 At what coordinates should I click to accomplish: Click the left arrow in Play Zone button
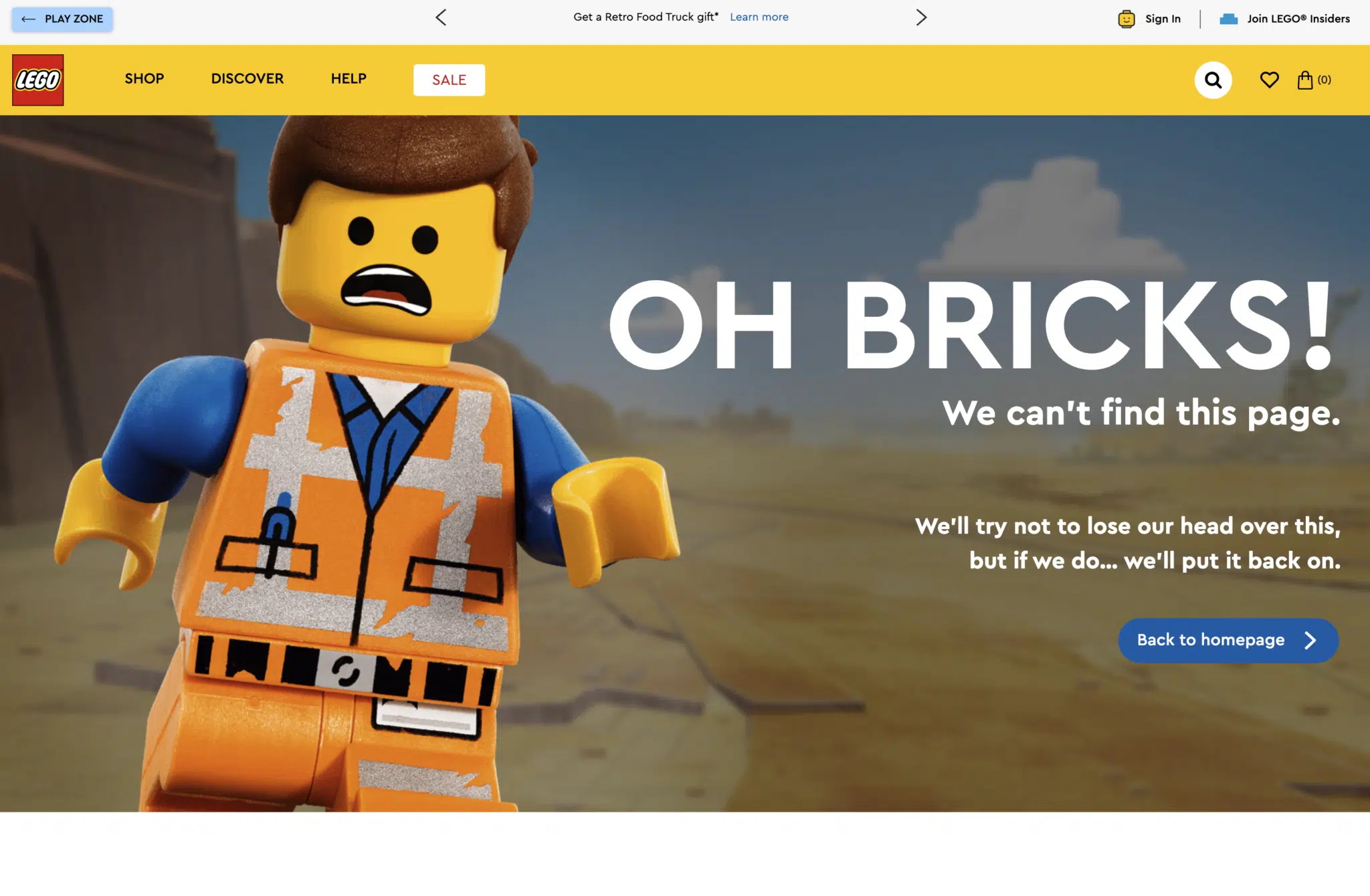point(28,19)
